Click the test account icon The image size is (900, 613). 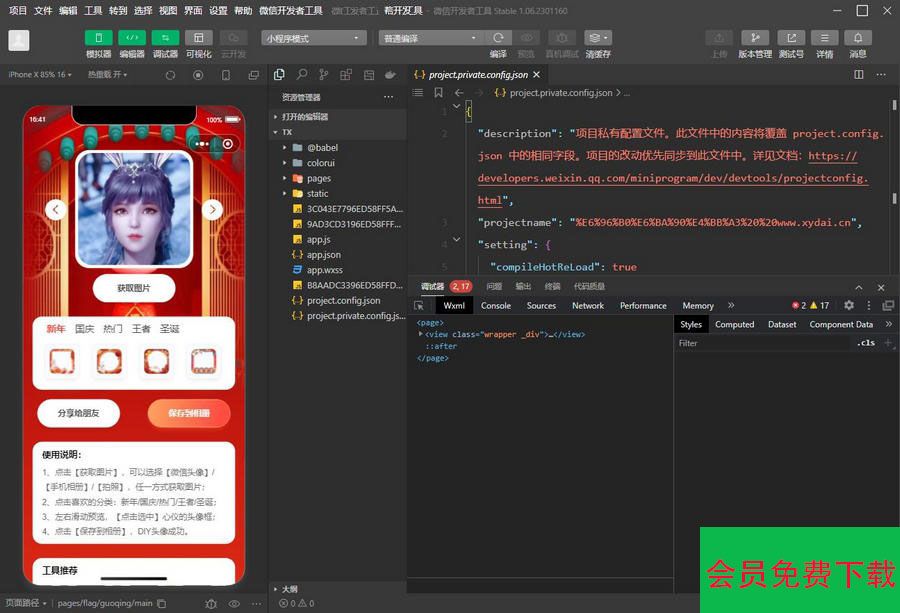[x=791, y=38]
